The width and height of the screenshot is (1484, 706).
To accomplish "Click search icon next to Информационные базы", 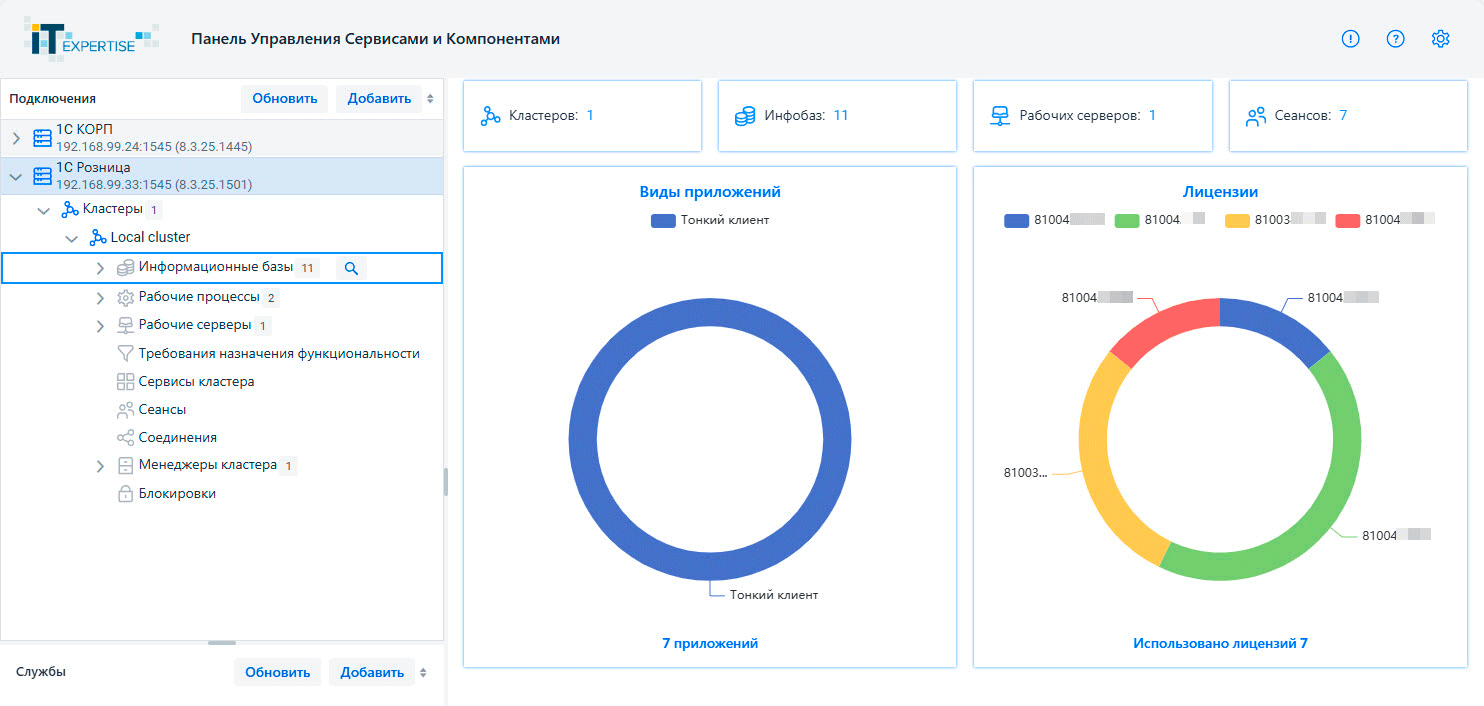I will (350, 268).
